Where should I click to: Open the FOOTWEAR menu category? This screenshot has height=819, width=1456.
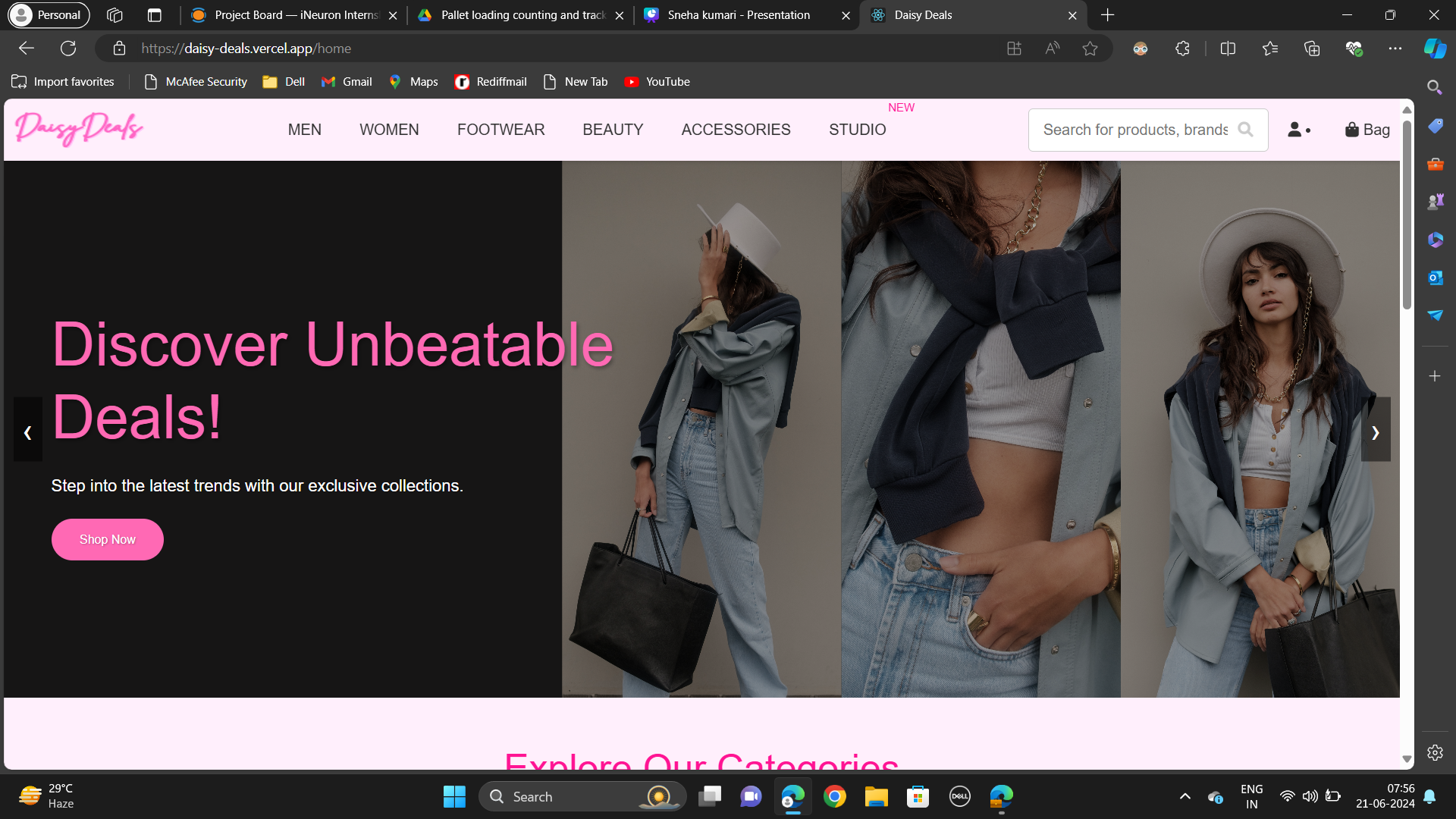[x=500, y=130]
